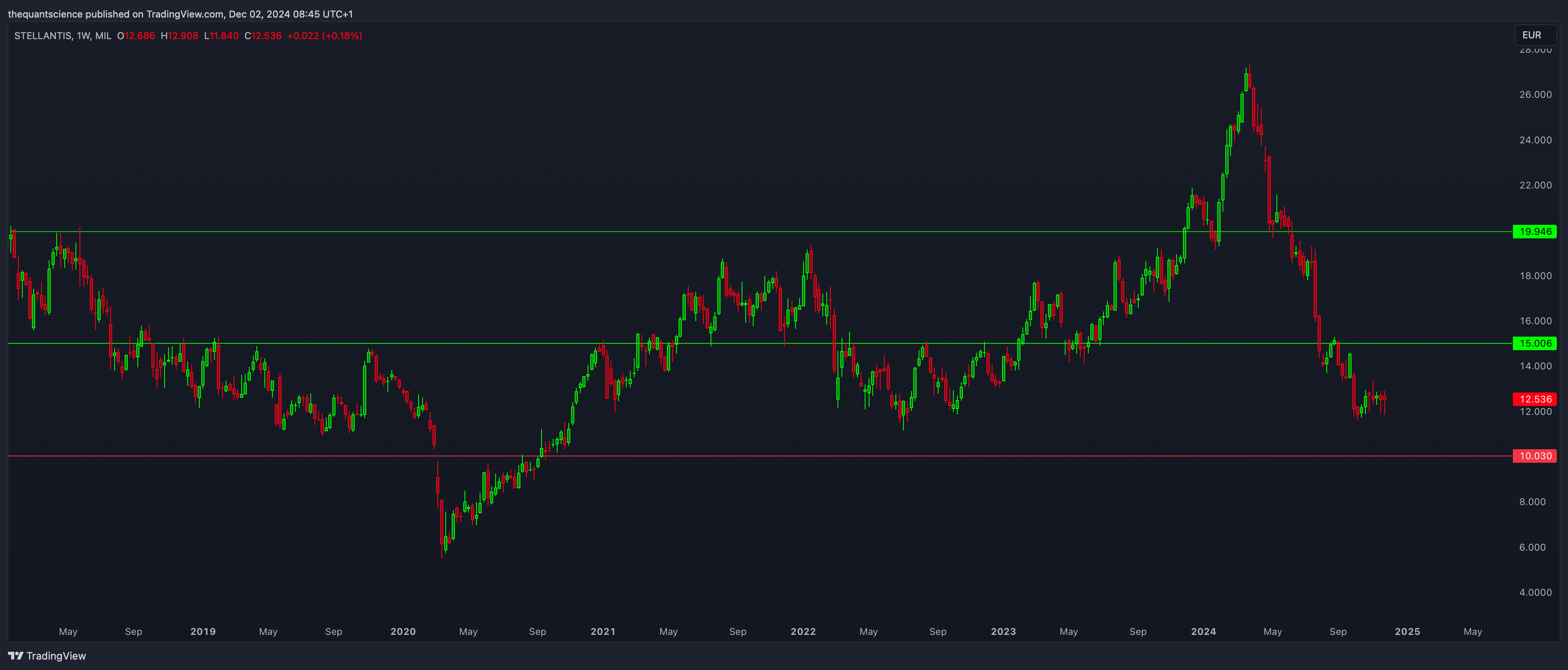This screenshot has height=670, width=1568.
Task: Click the 2021 label on time axis
Action: tap(603, 632)
